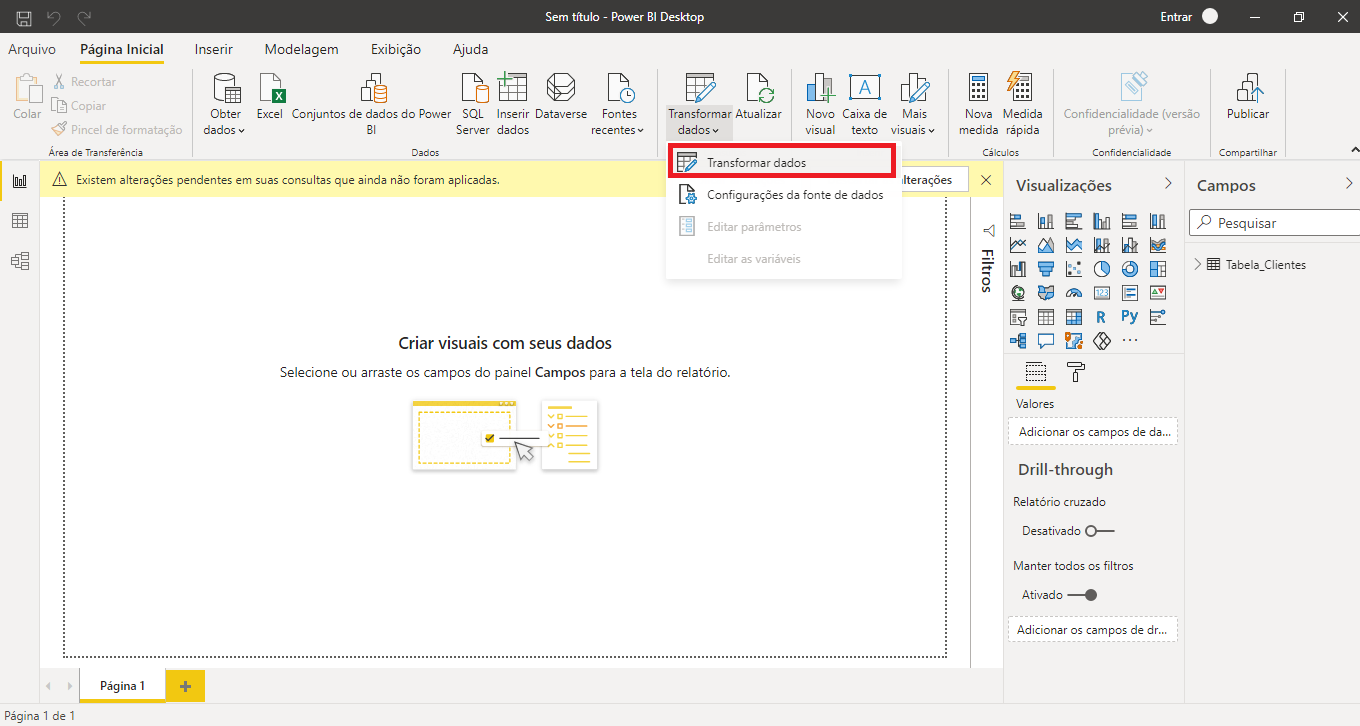Viewport: 1360px width, 726px height.
Task: Select the scatter chart visualization
Action: pyautogui.click(x=1074, y=268)
